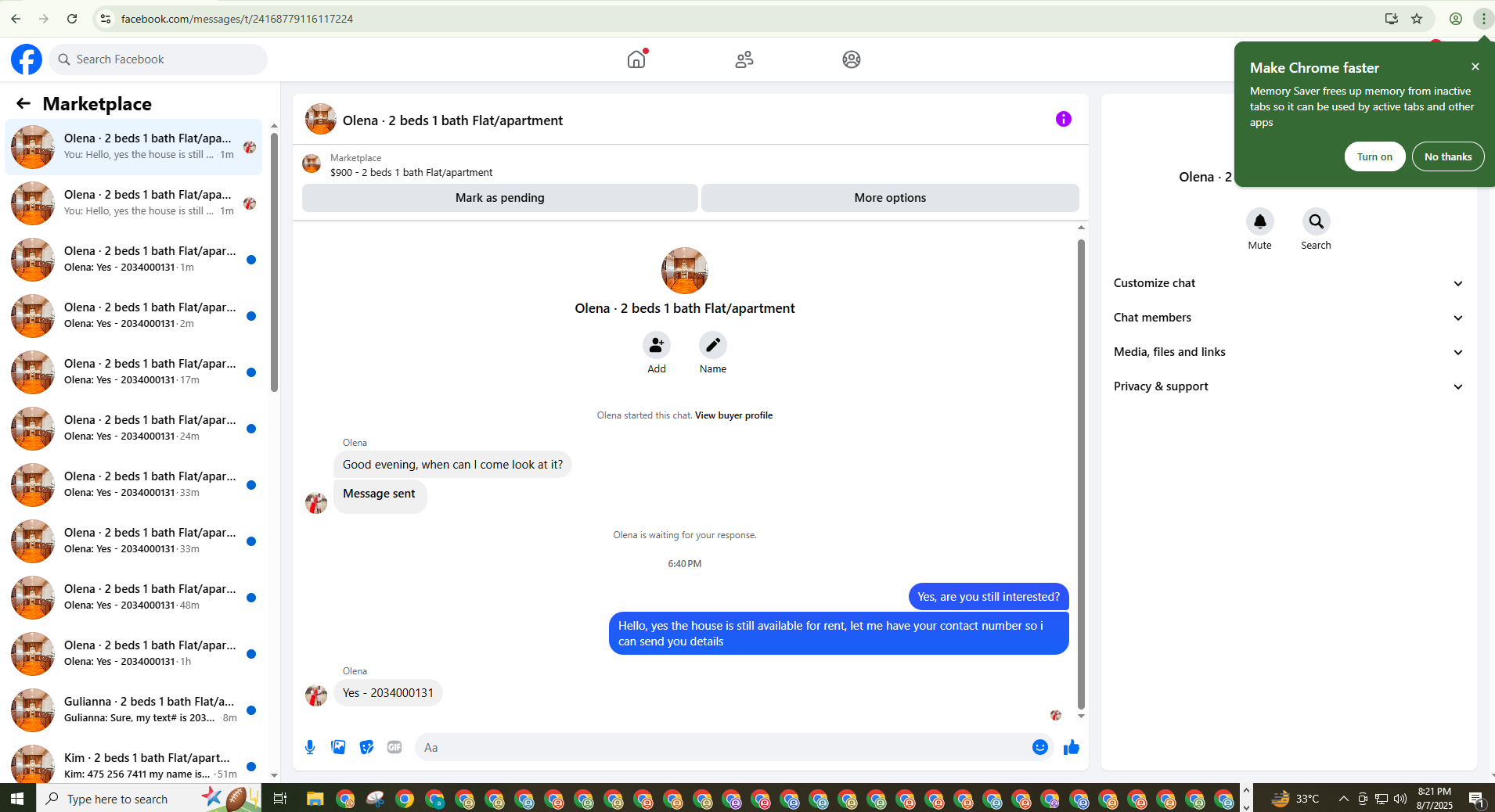This screenshot has height=812, width=1495.
Task: Choose a GIF icon
Action: pos(394,747)
